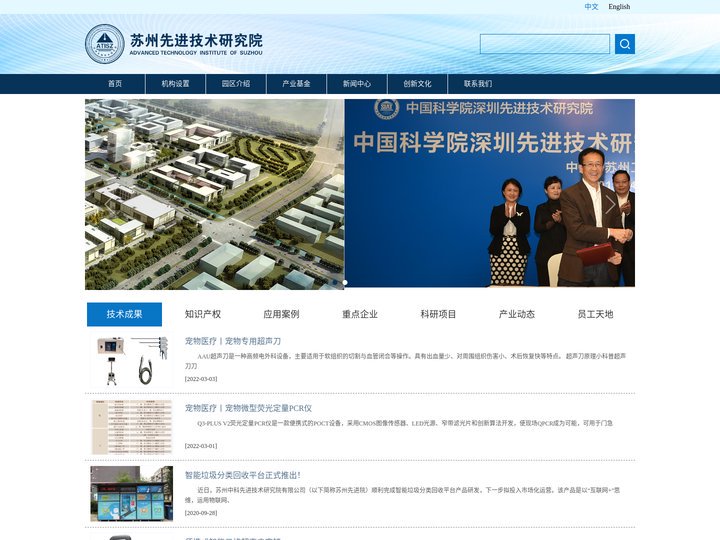
Task: Go to next carousel slide arrow
Action: [x=609, y=205]
